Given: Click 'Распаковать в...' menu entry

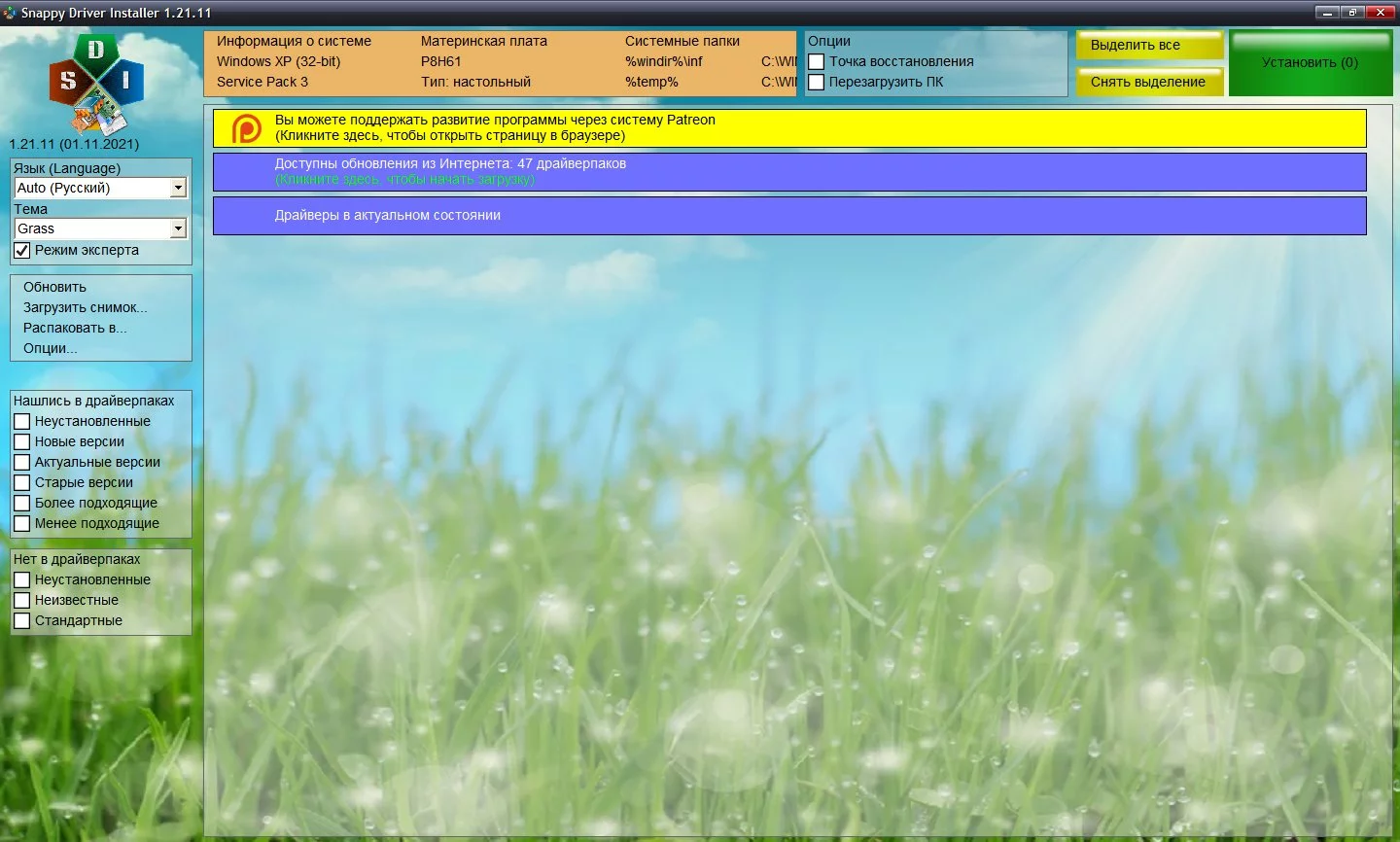Looking at the screenshot, I should pos(75,328).
